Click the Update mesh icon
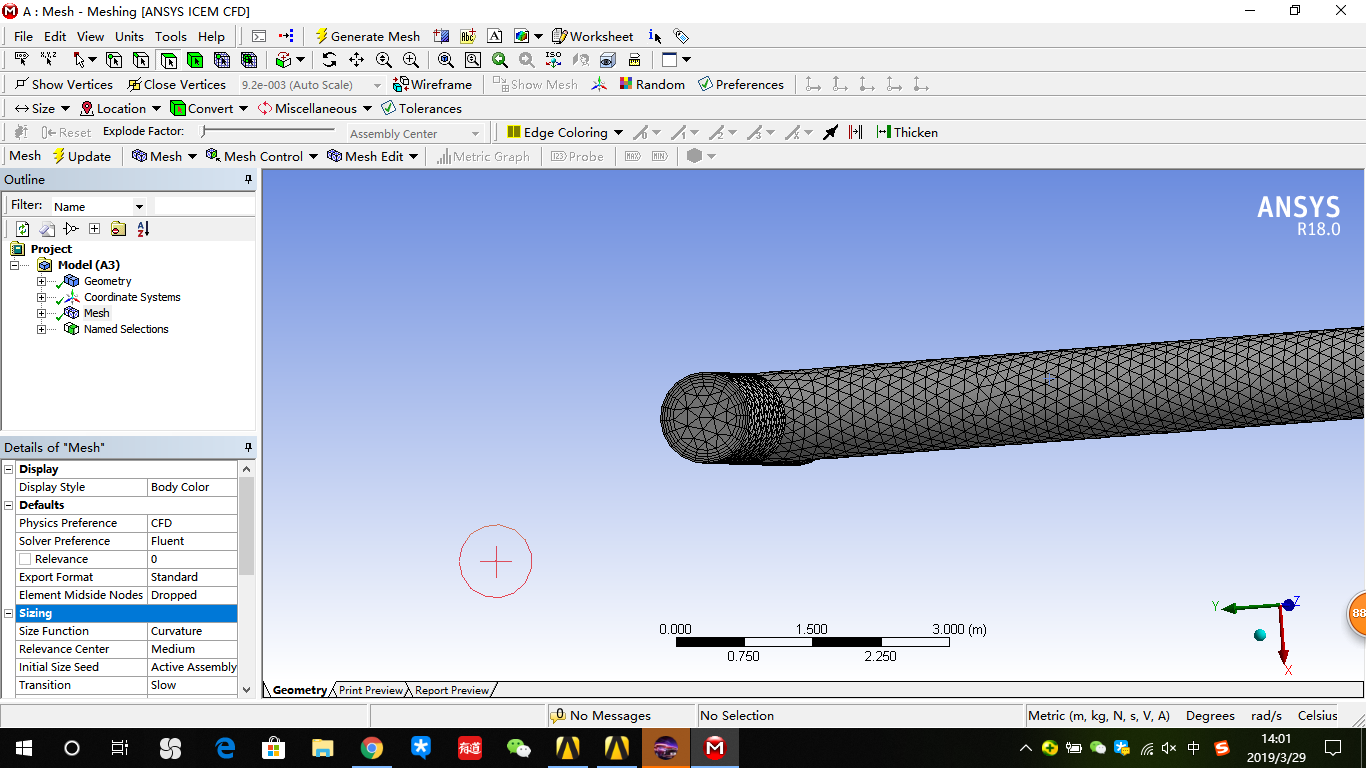This screenshot has height=768, width=1366. click(x=82, y=155)
